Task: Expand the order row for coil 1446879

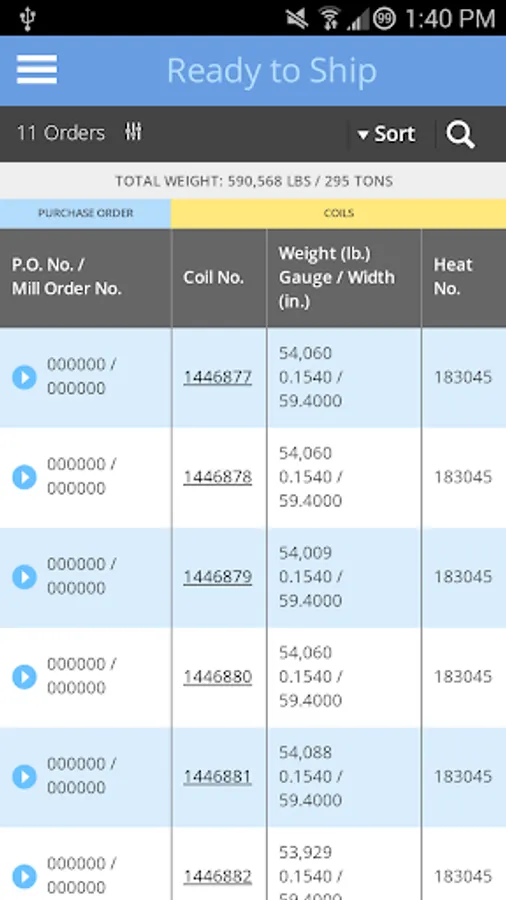Action: [24, 577]
